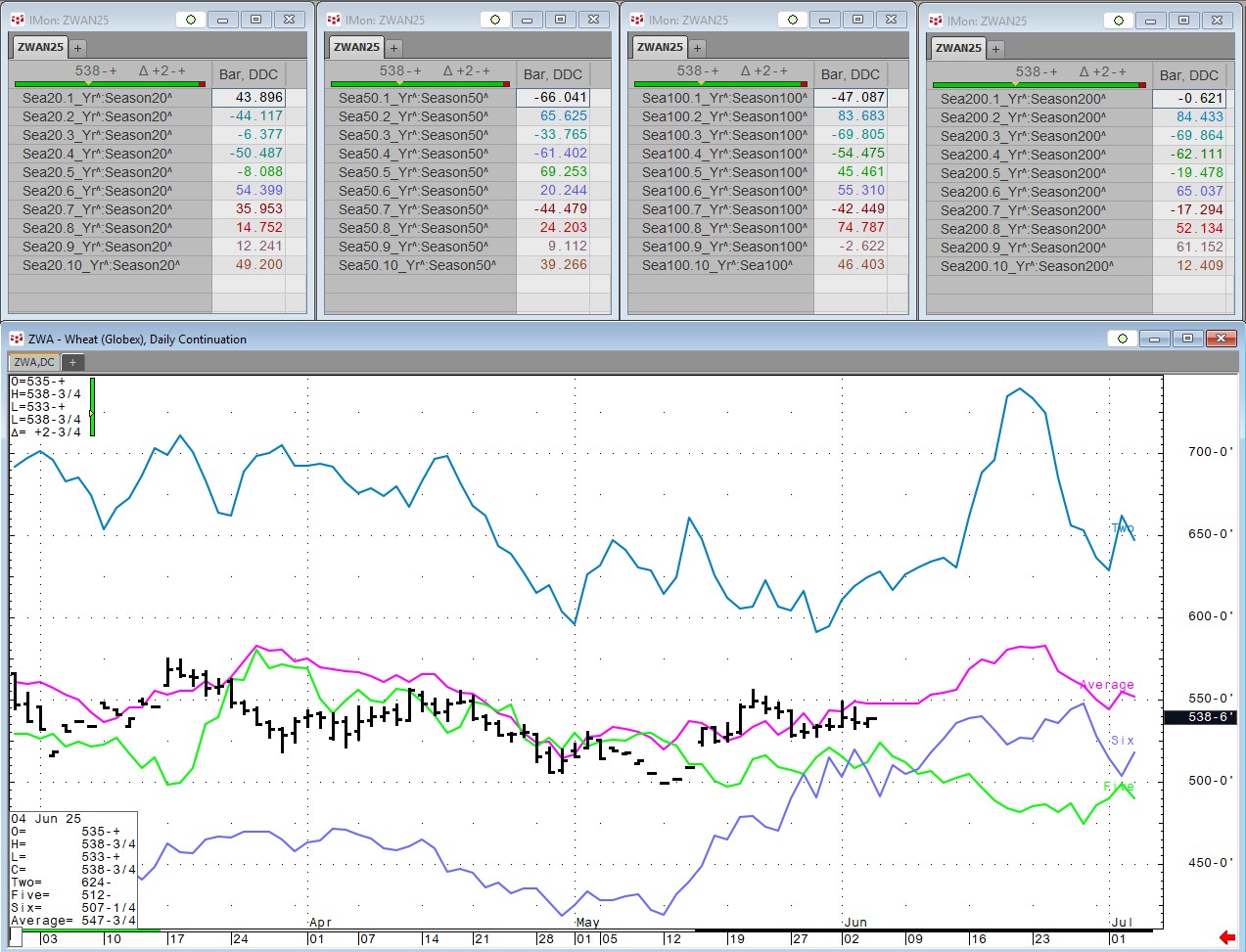Click the ring button in third IMon window
1246x952 pixels.
(793, 20)
